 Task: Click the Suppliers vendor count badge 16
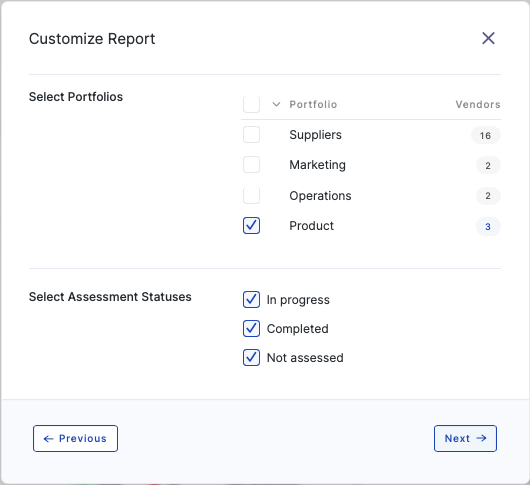pyautogui.click(x=485, y=135)
